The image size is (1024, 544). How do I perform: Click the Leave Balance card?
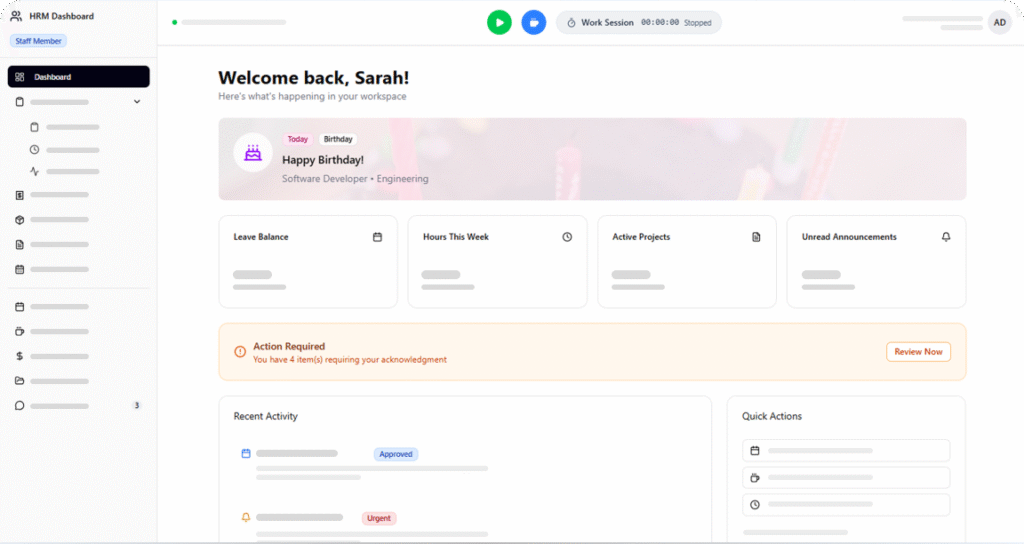point(307,261)
